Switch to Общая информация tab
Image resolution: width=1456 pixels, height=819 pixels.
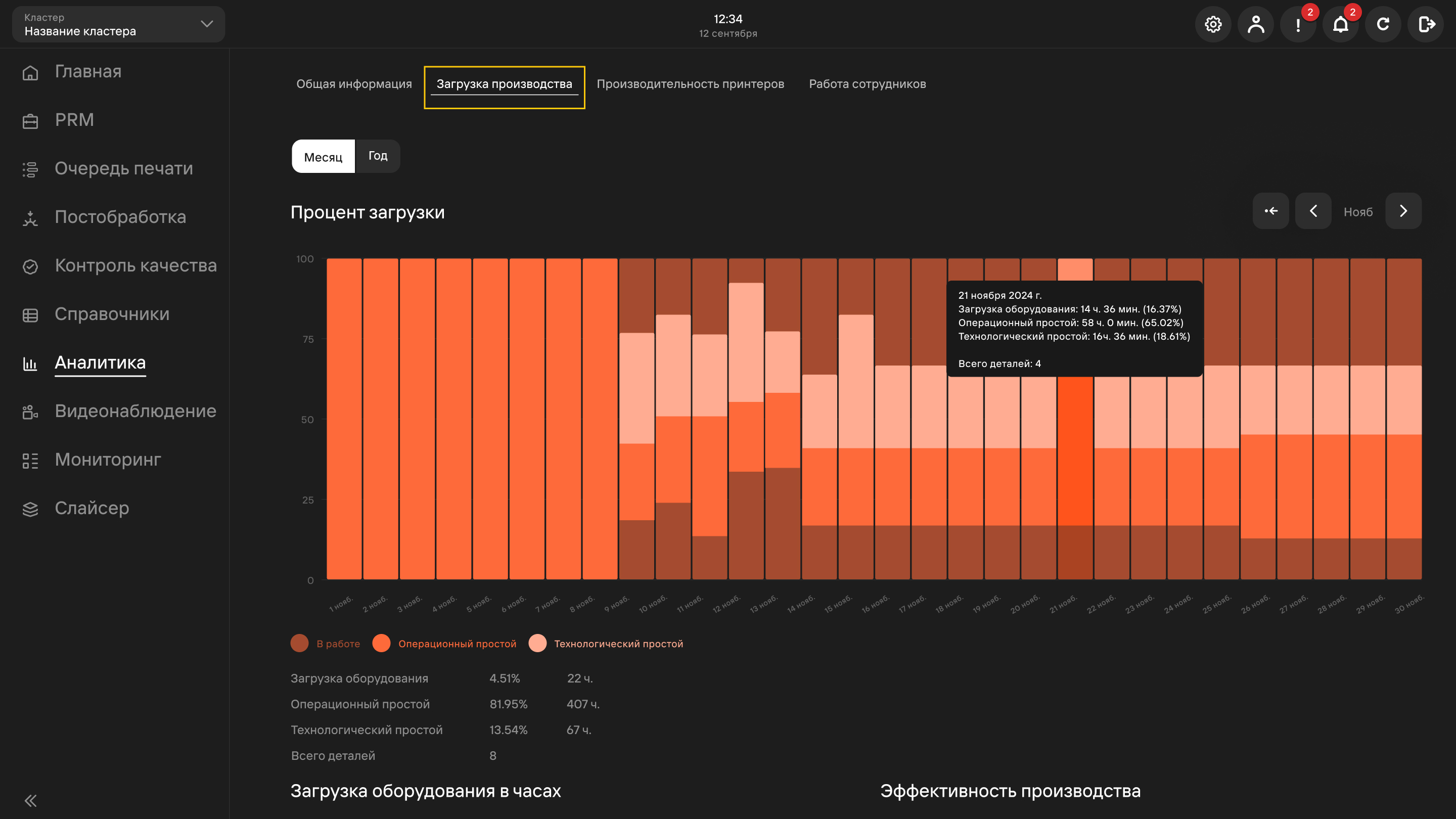pos(354,84)
